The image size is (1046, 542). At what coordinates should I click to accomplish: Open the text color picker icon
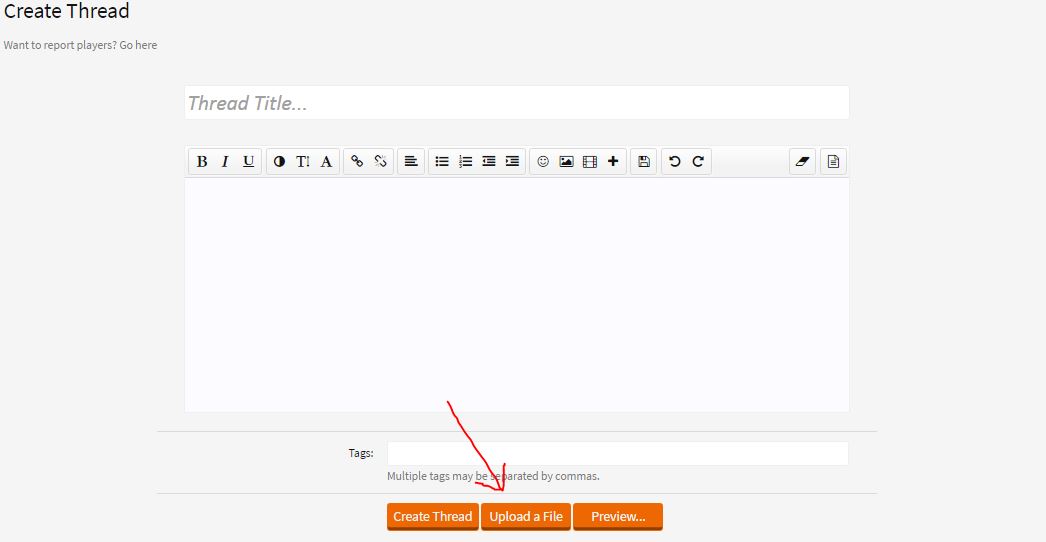point(280,162)
